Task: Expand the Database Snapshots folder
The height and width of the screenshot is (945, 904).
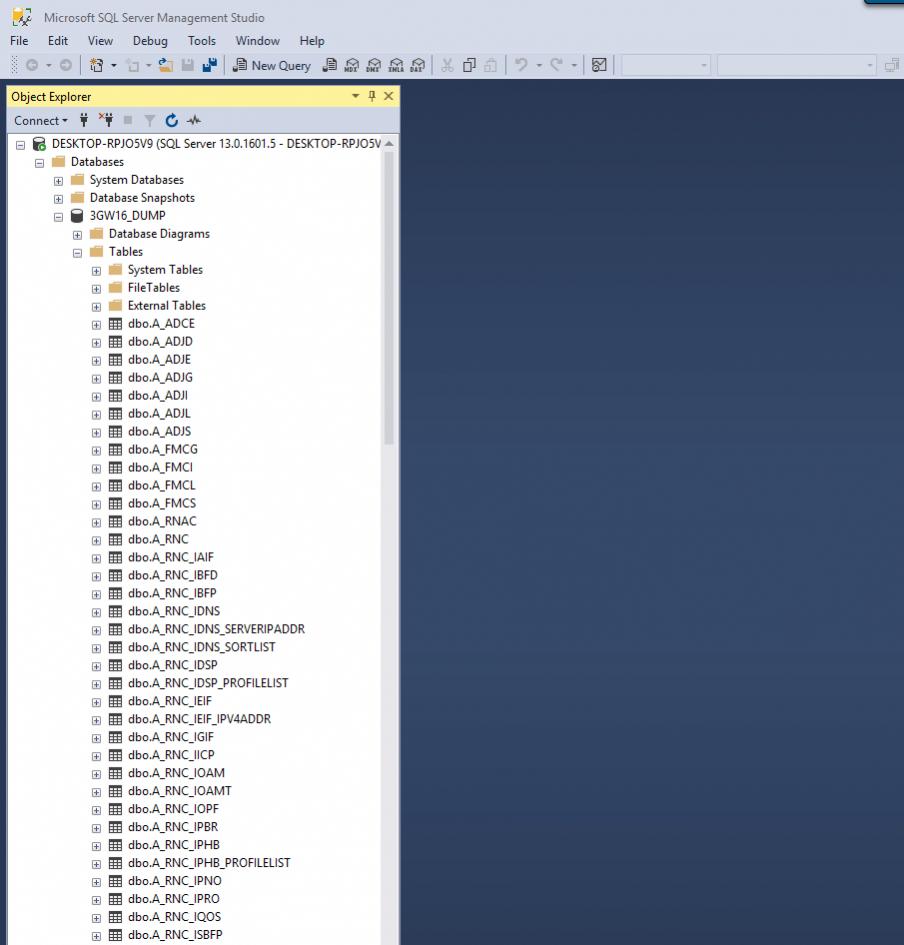Action: pyautogui.click(x=58, y=199)
